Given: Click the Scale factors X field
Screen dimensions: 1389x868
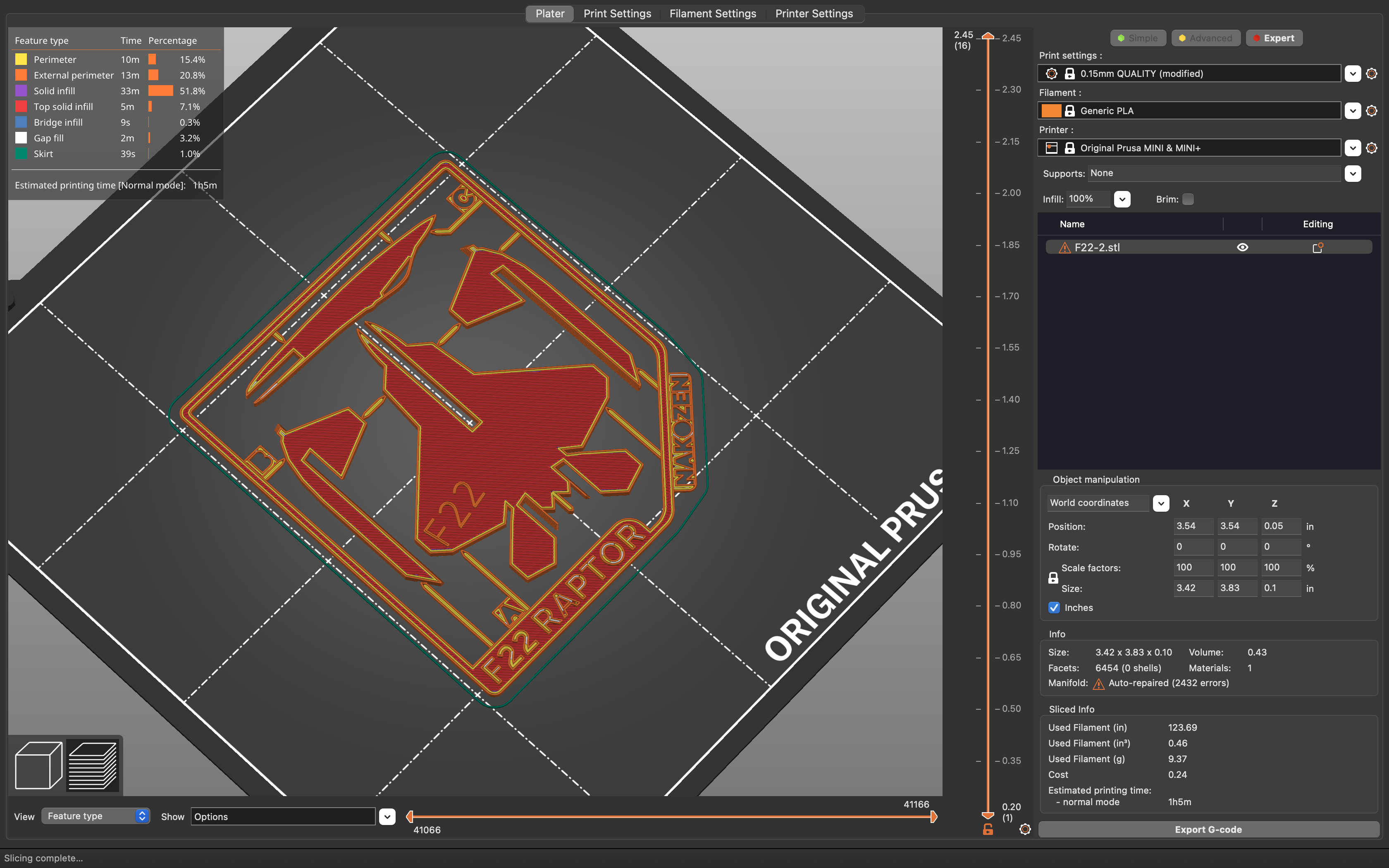Looking at the screenshot, I should [x=1193, y=567].
